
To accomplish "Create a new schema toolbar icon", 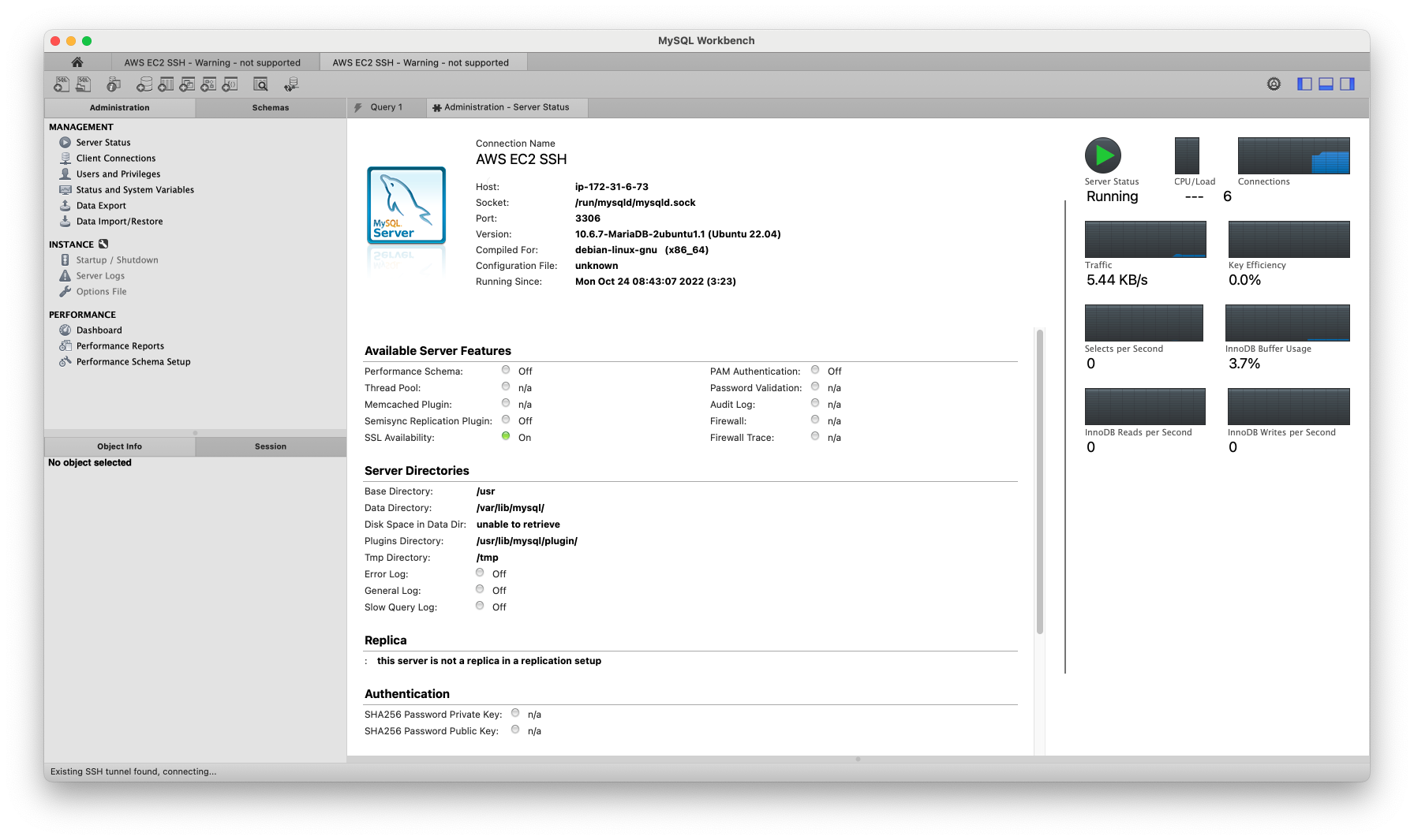I will [x=144, y=84].
